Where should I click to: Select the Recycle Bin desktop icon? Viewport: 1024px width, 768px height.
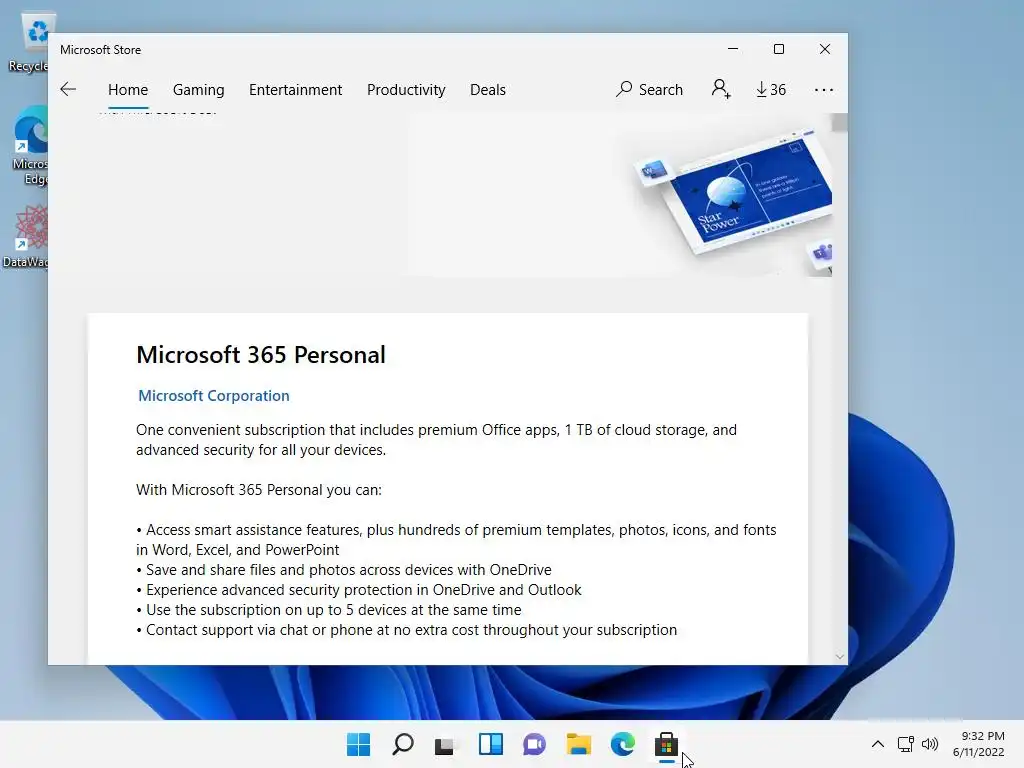pos(29,42)
